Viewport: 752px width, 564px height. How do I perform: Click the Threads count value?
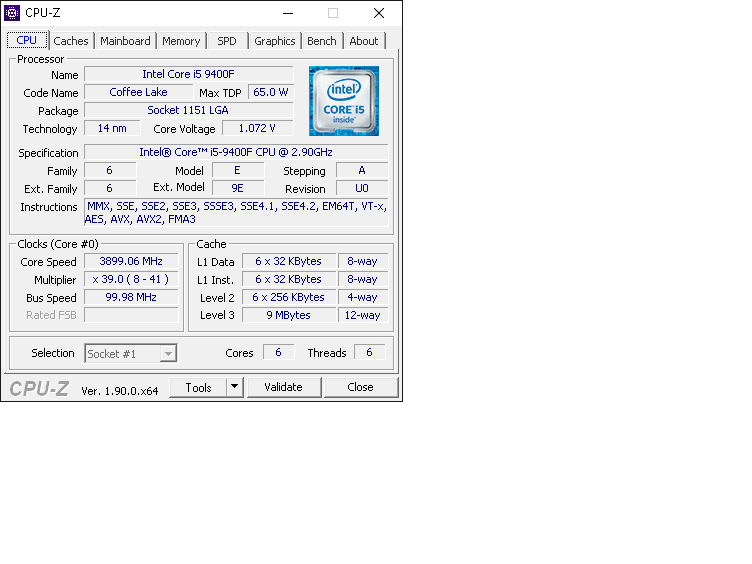[369, 352]
